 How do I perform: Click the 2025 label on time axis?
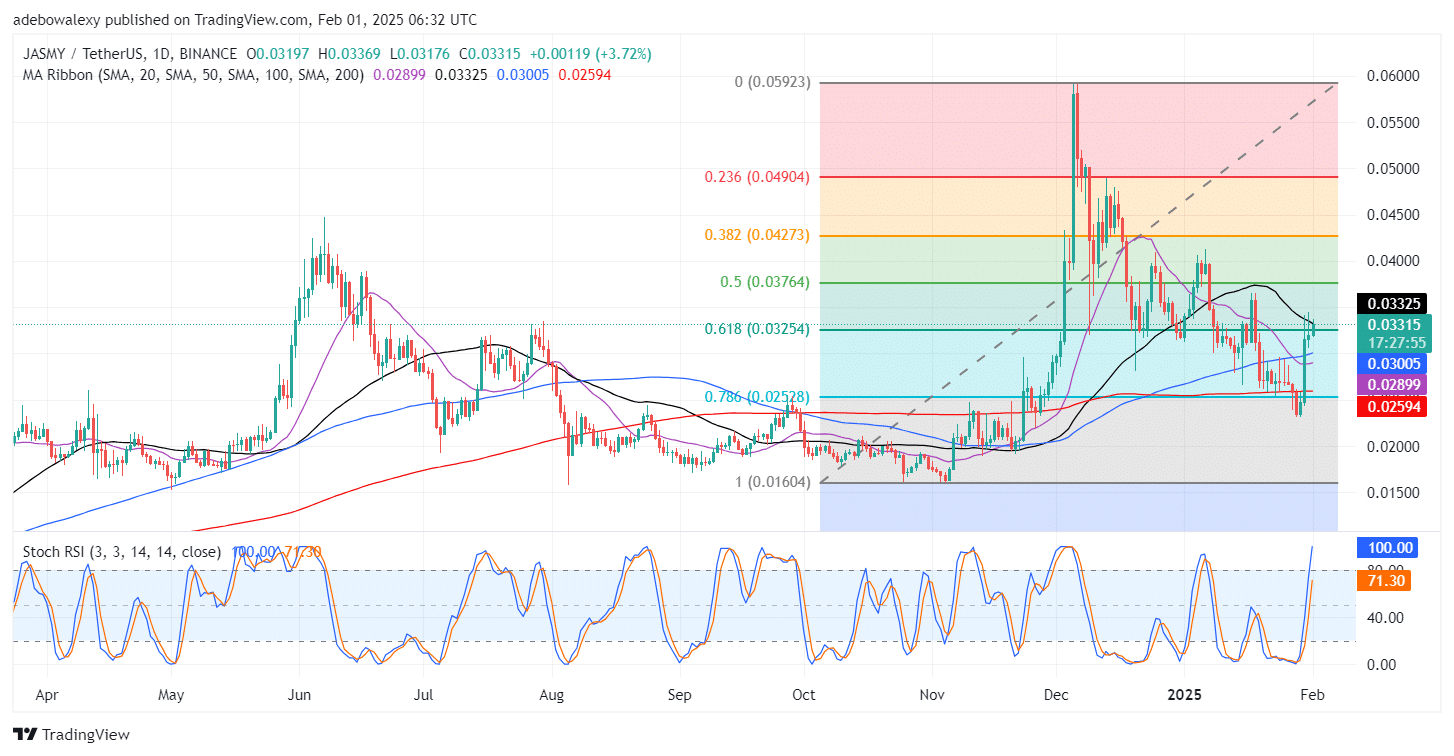(1184, 694)
